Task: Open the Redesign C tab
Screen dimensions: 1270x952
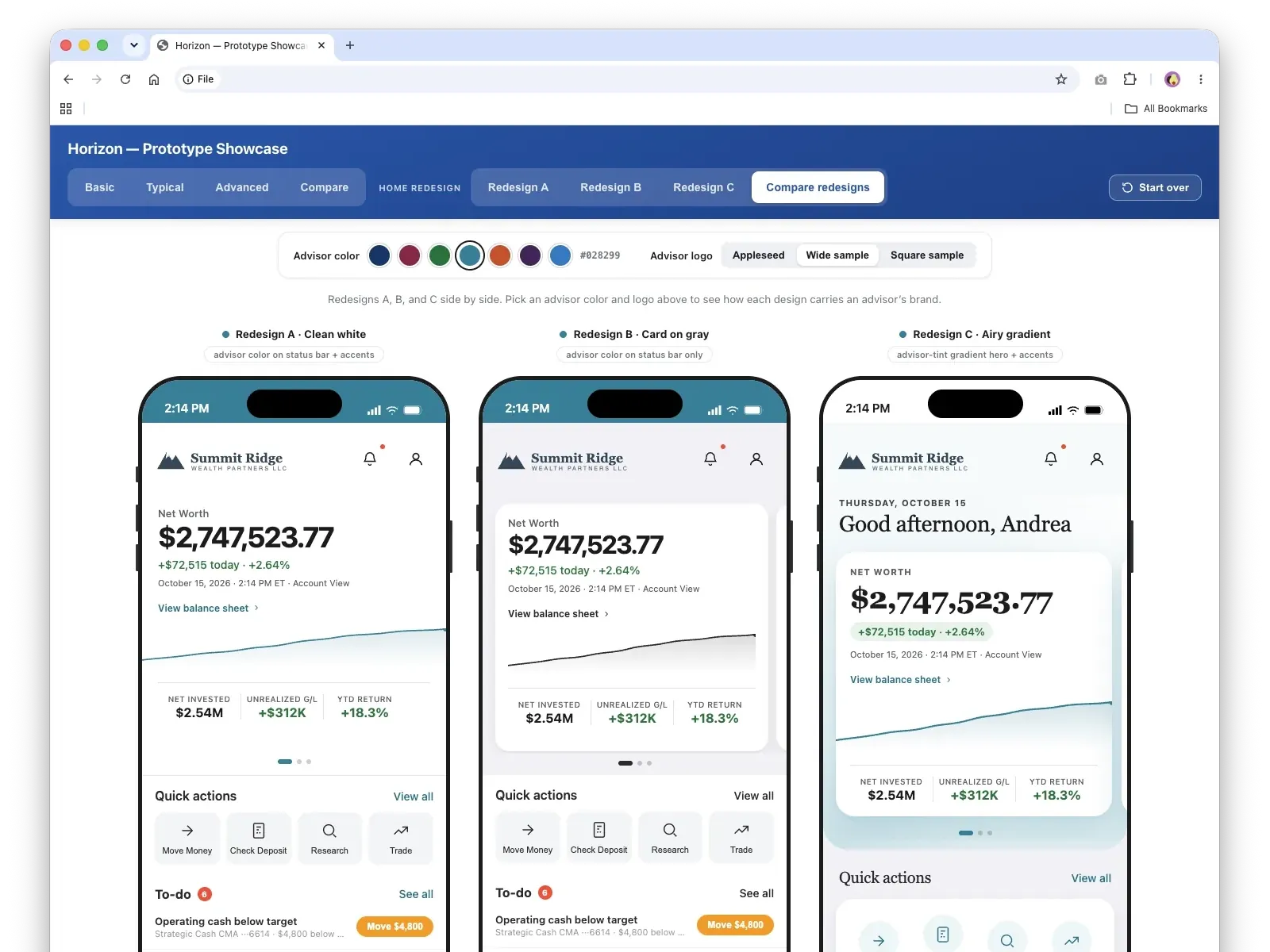Action: point(703,187)
